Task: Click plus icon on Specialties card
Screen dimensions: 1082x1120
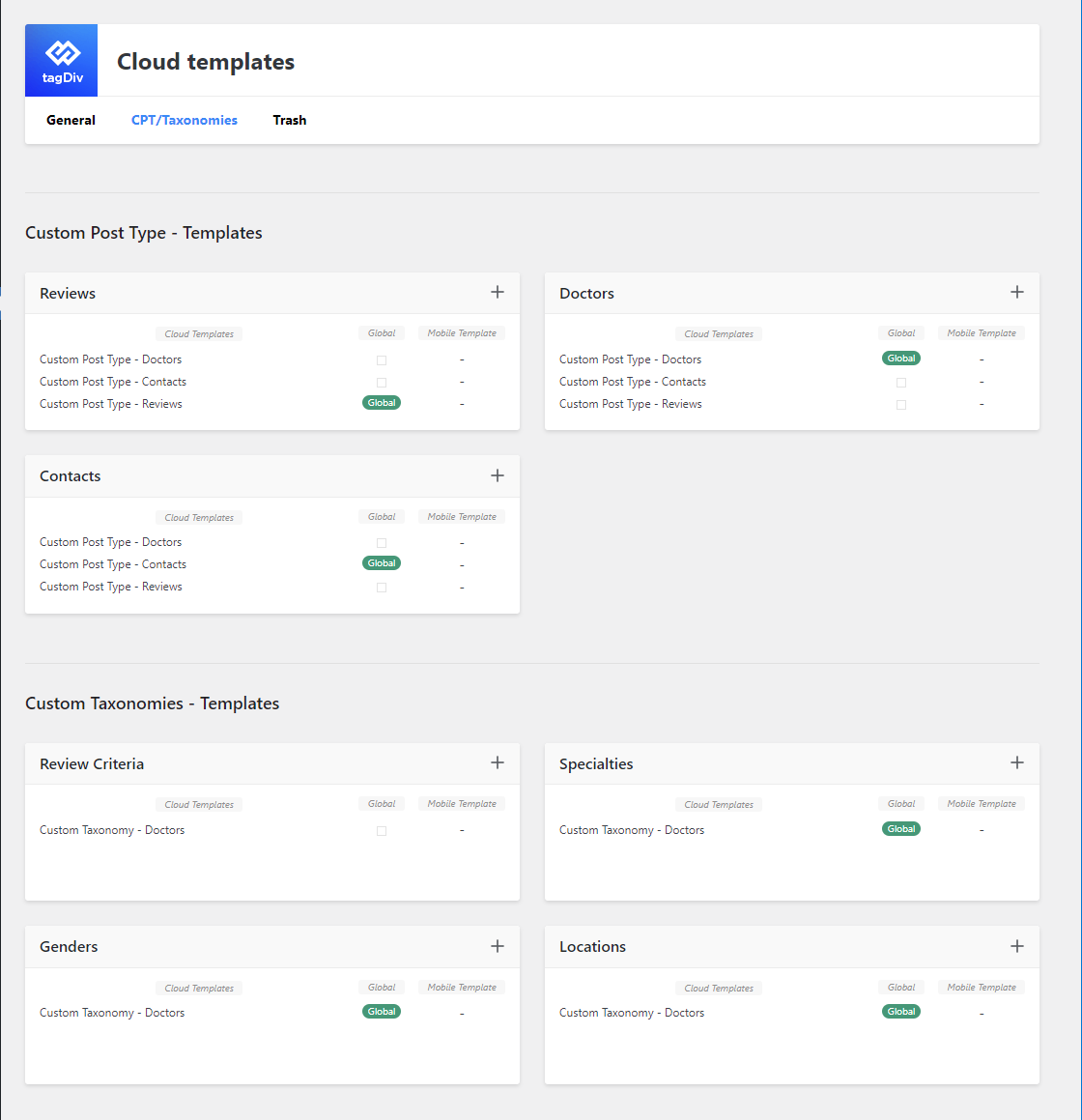Action: coord(1017,762)
